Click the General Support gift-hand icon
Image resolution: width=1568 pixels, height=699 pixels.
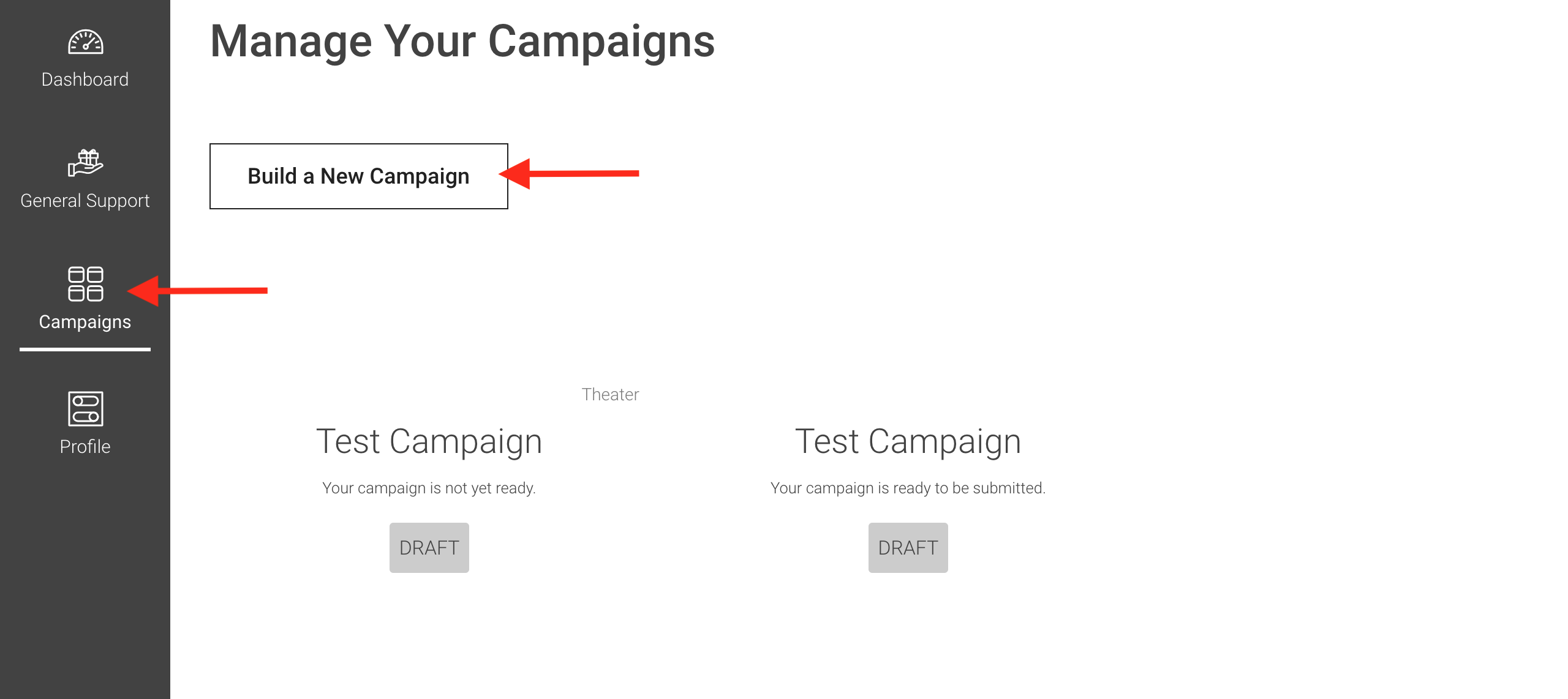click(85, 163)
